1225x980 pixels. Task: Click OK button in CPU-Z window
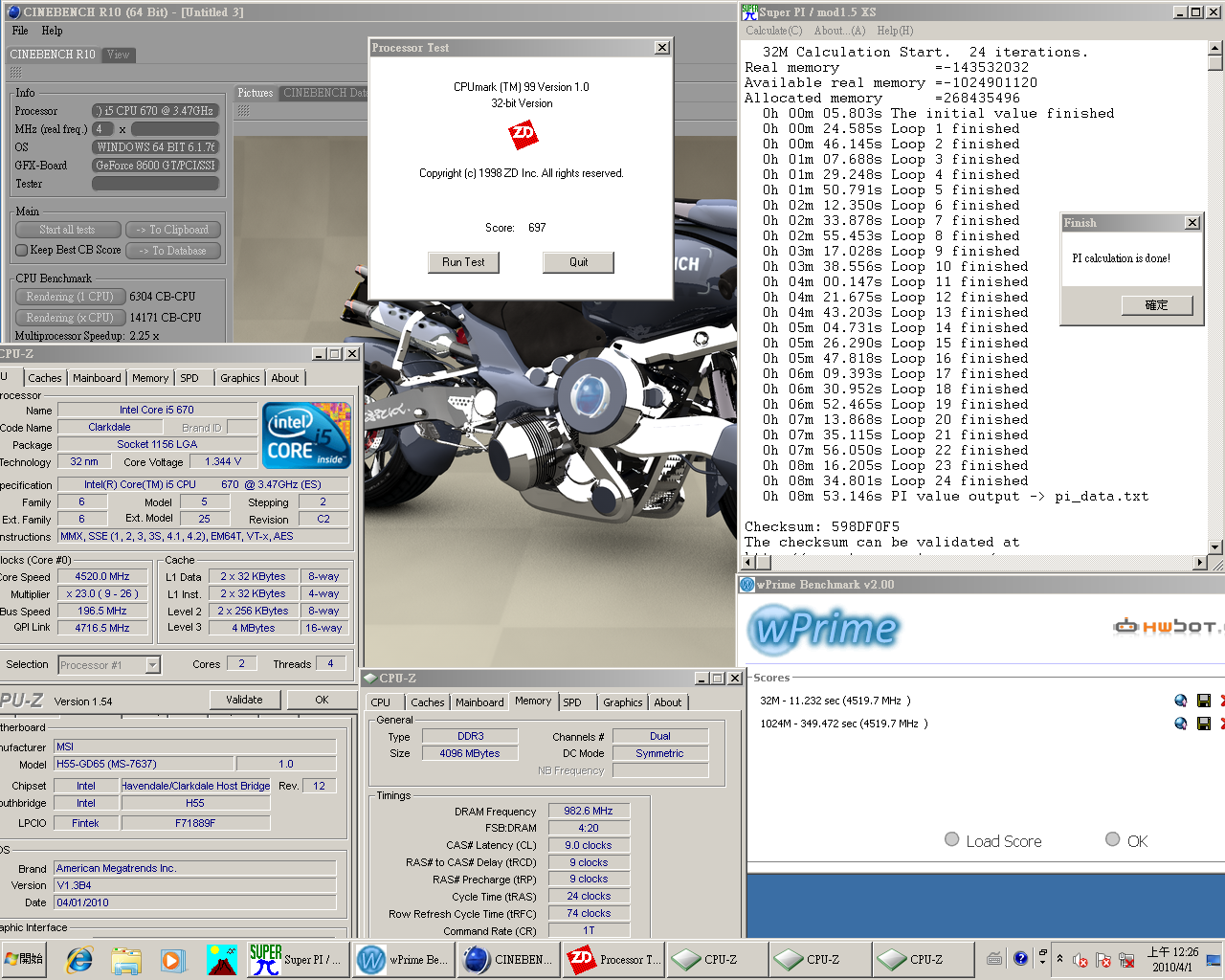pyautogui.click(x=322, y=700)
